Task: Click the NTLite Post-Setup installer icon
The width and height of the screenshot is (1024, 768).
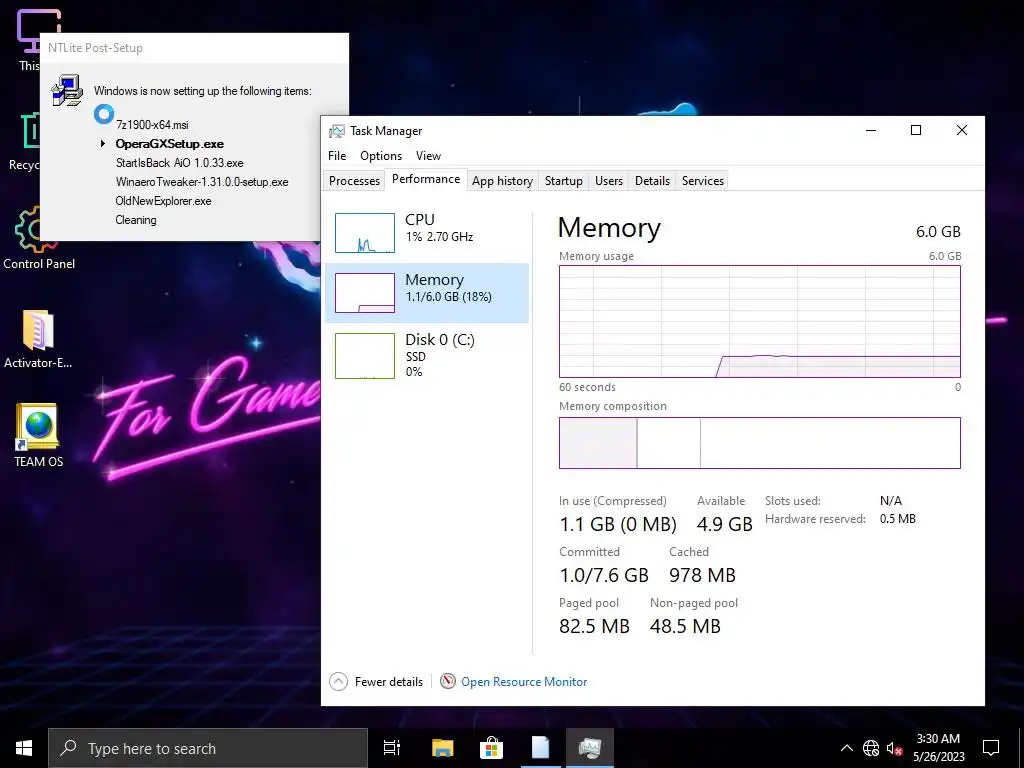Action: coord(67,90)
